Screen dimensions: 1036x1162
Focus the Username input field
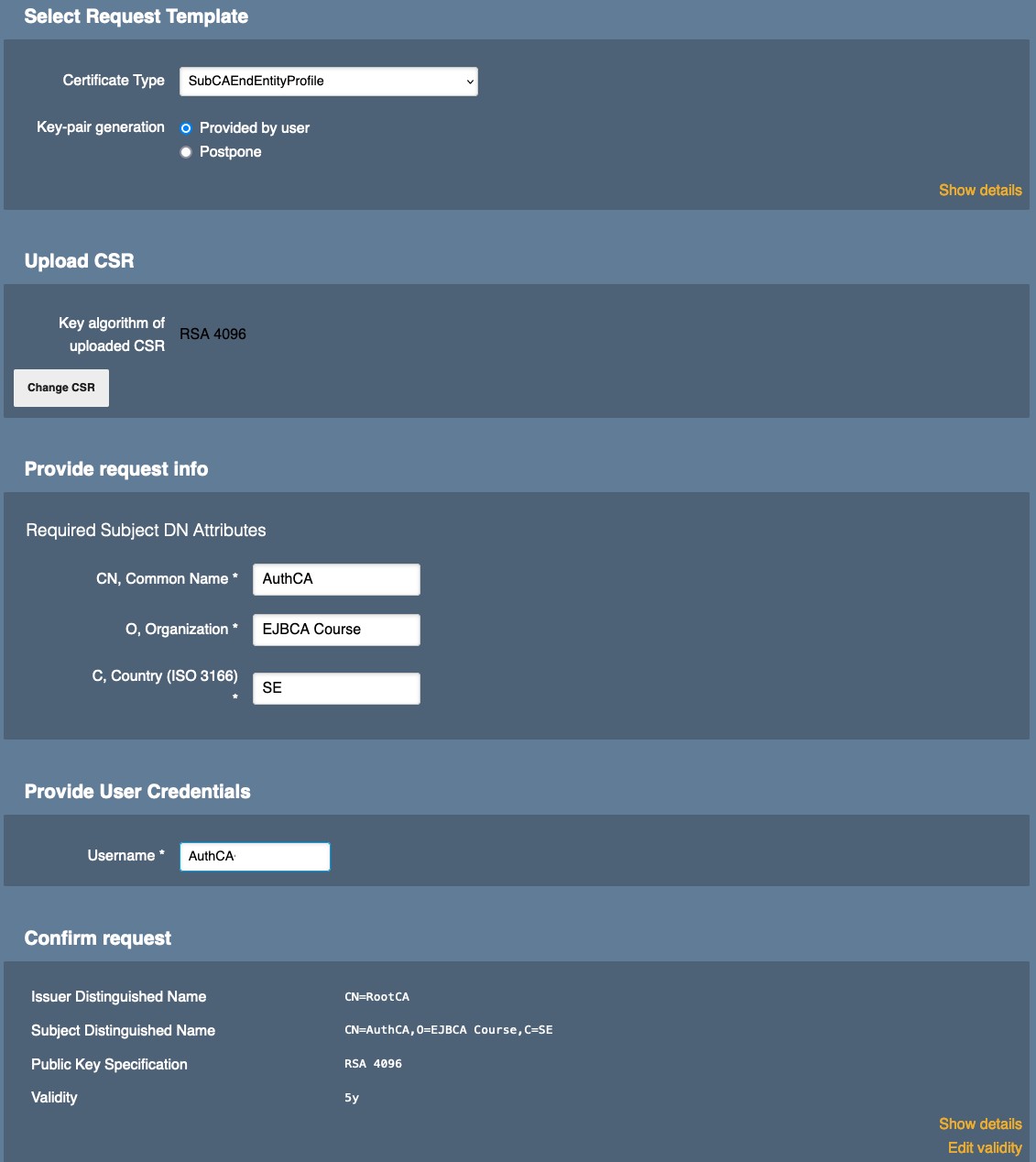pos(255,856)
